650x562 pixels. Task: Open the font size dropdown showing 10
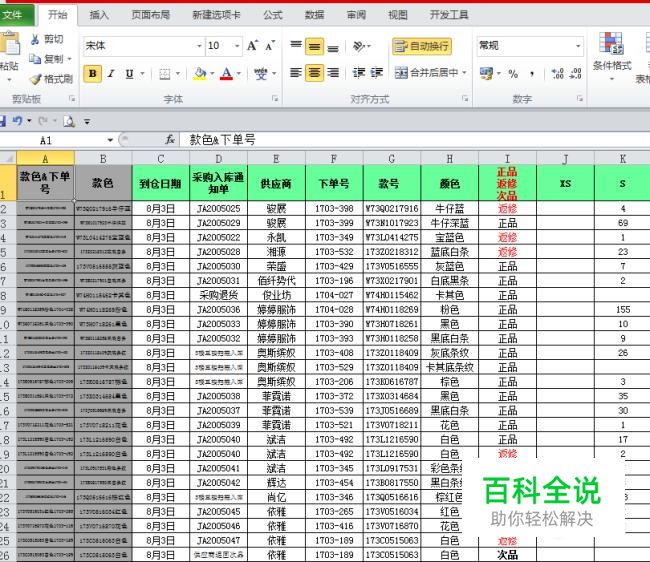(237, 46)
